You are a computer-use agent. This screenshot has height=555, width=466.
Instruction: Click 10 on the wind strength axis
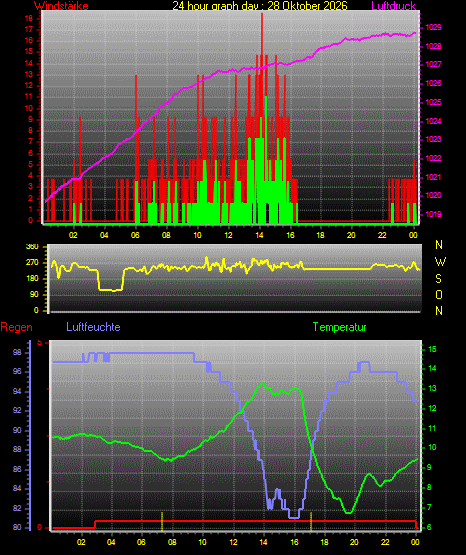(29, 108)
